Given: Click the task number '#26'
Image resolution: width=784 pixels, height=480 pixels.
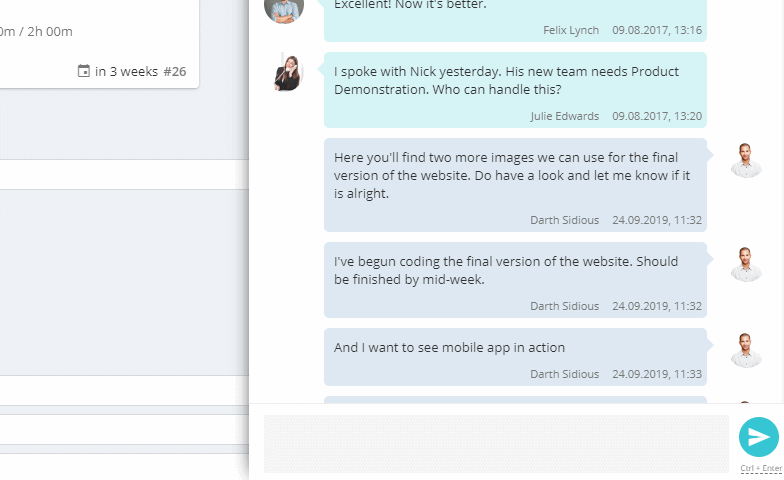Looking at the screenshot, I should [x=175, y=72].
